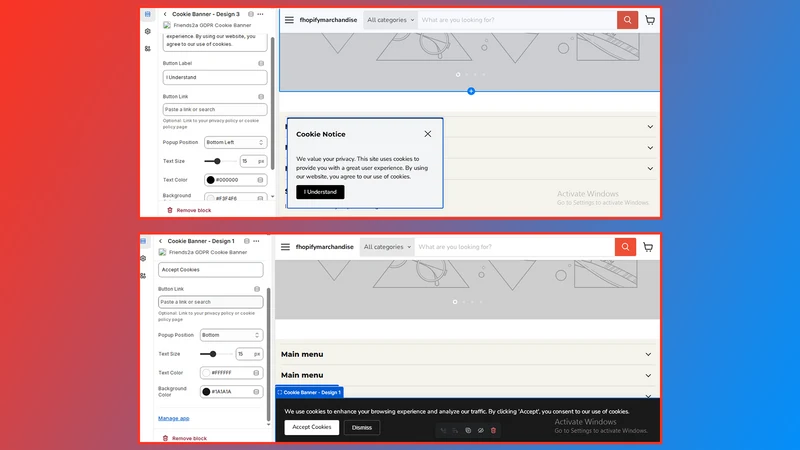Open the database icon beside Design 3 title
This screenshot has width=800, height=450.
coord(251,14)
